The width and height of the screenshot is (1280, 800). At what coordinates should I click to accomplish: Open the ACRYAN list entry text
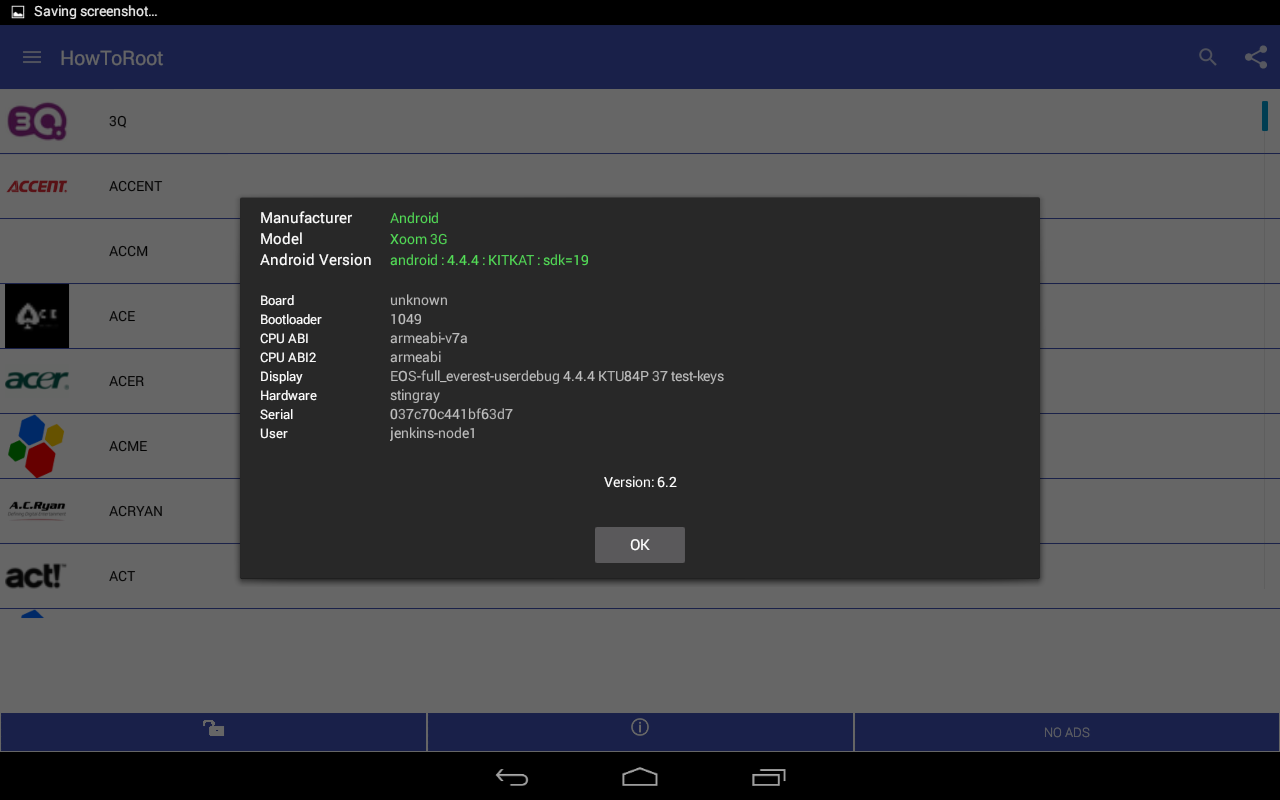(135, 511)
